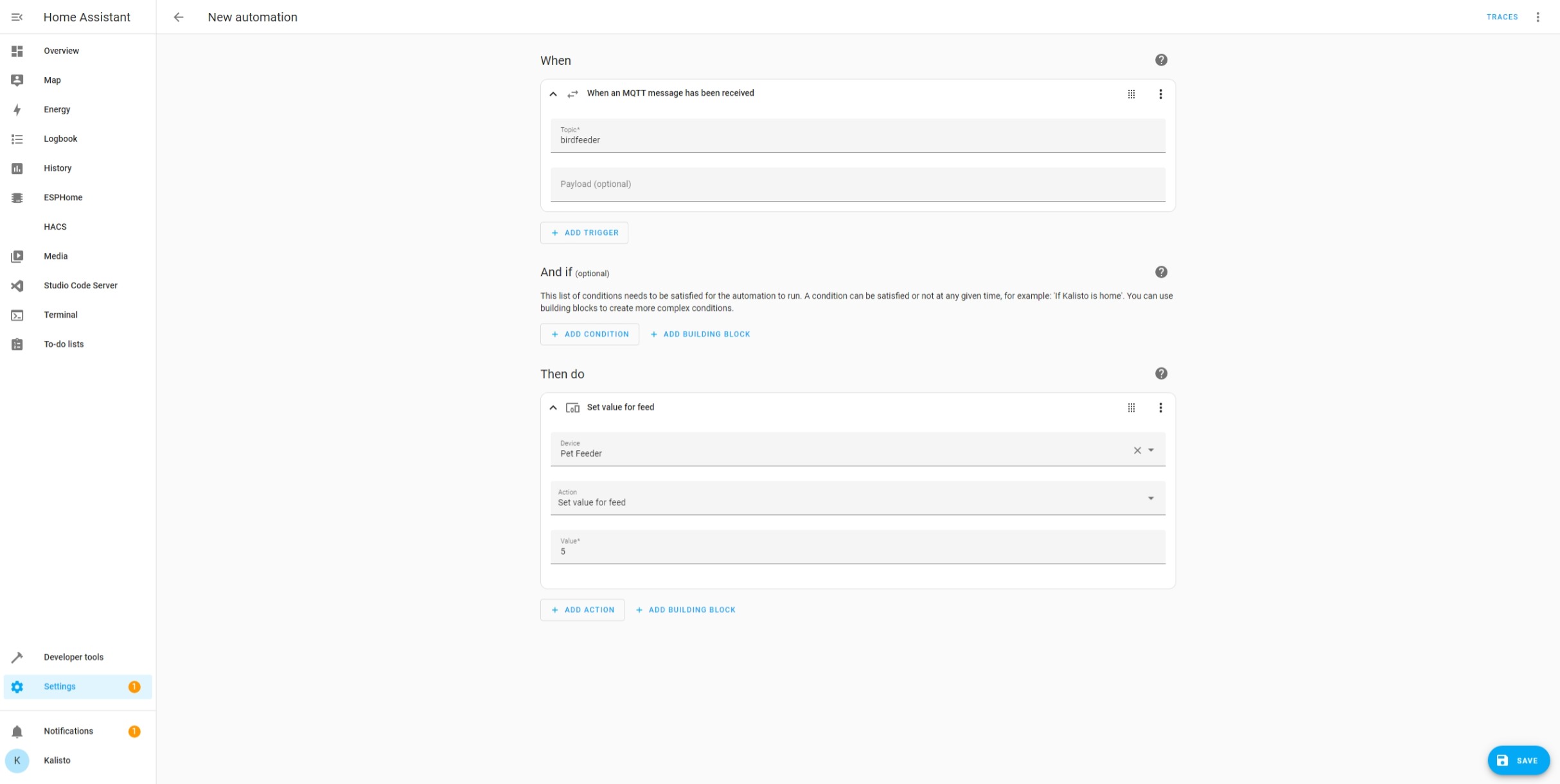The height and width of the screenshot is (784, 1560).
Task: Click the Payload (optional) input field
Action: click(x=857, y=184)
